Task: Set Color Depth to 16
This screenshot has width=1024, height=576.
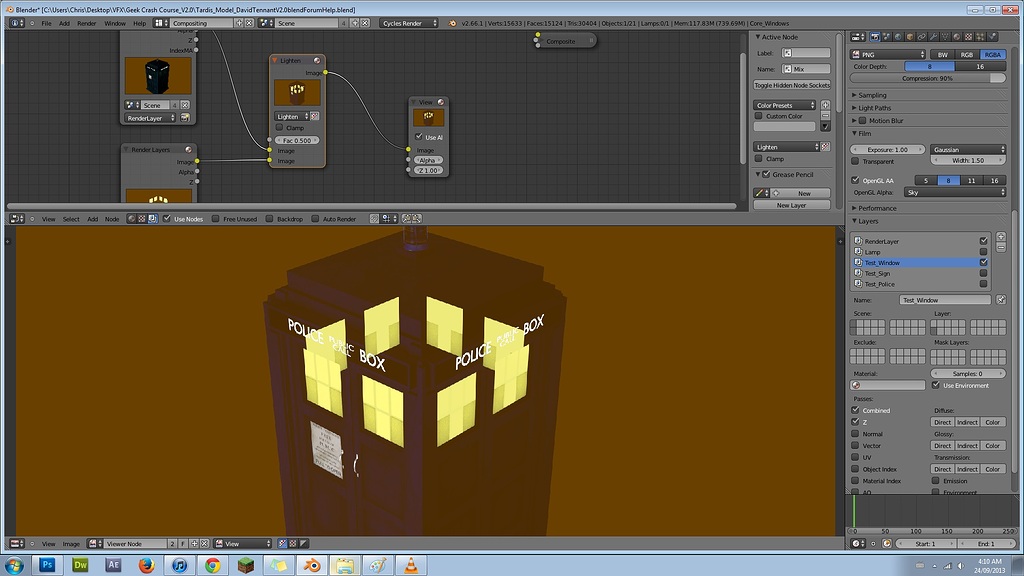Action: (x=980, y=66)
